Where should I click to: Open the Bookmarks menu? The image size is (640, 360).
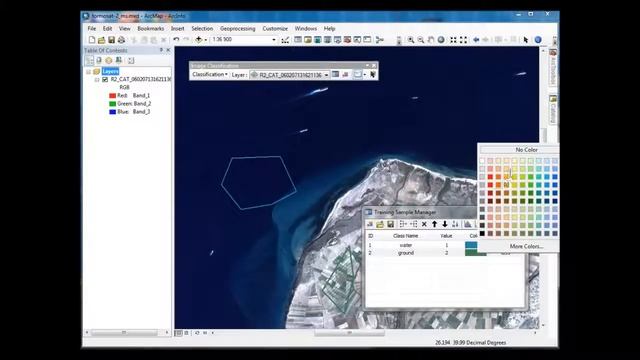tap(151, 29)
